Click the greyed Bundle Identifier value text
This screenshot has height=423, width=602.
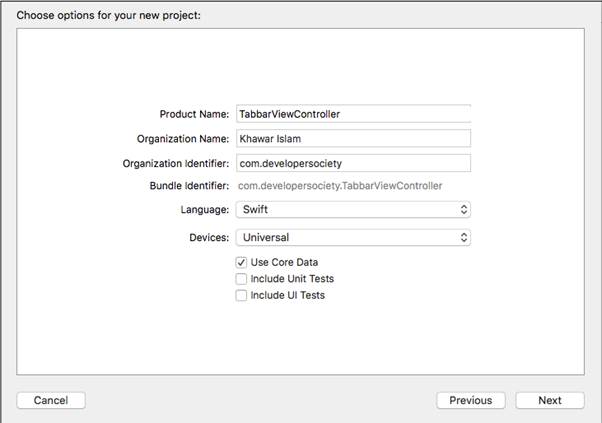pyautogui.click(x=340, y=186)
